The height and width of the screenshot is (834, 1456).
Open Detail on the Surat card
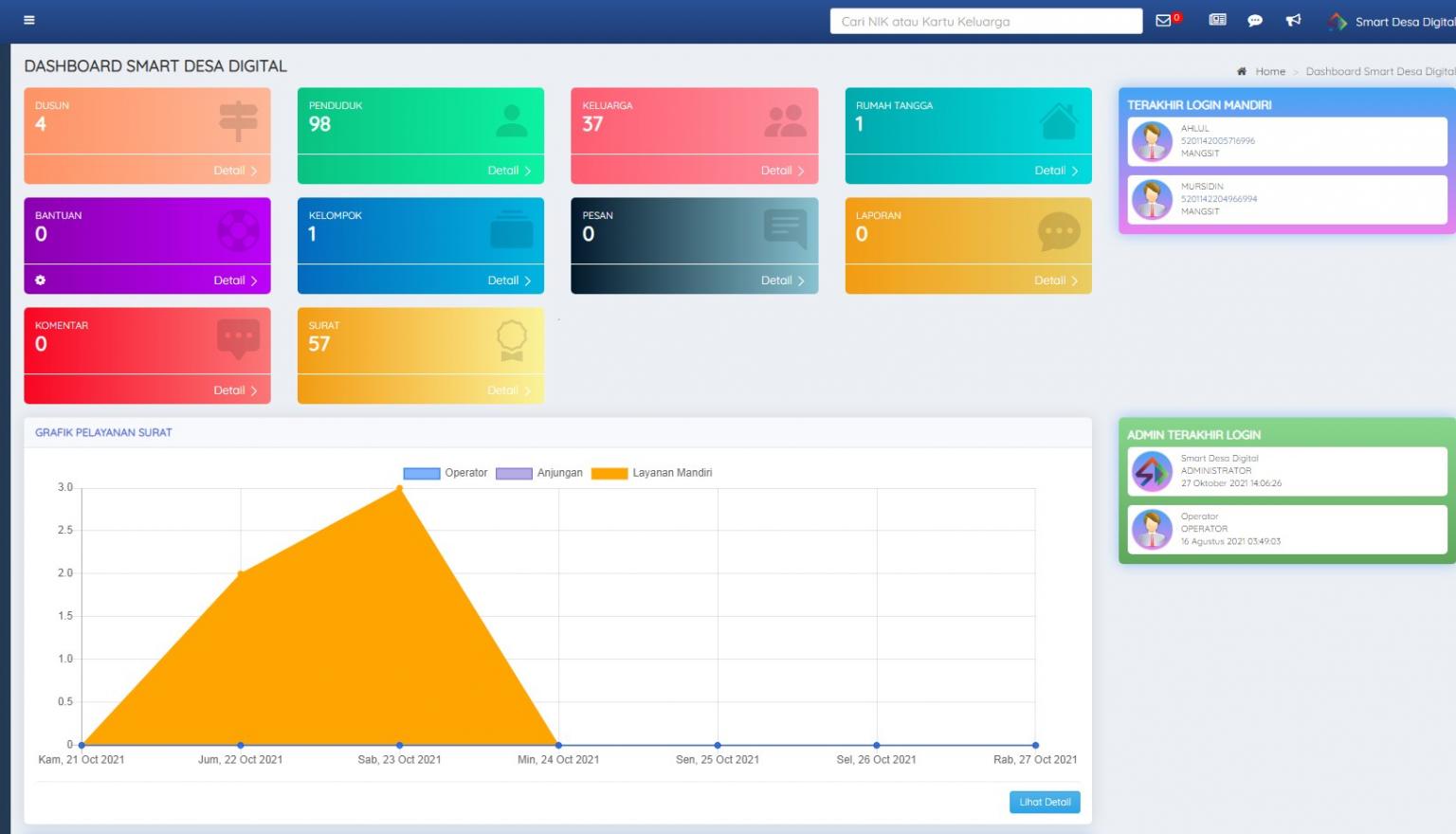(x=509, y=390)
